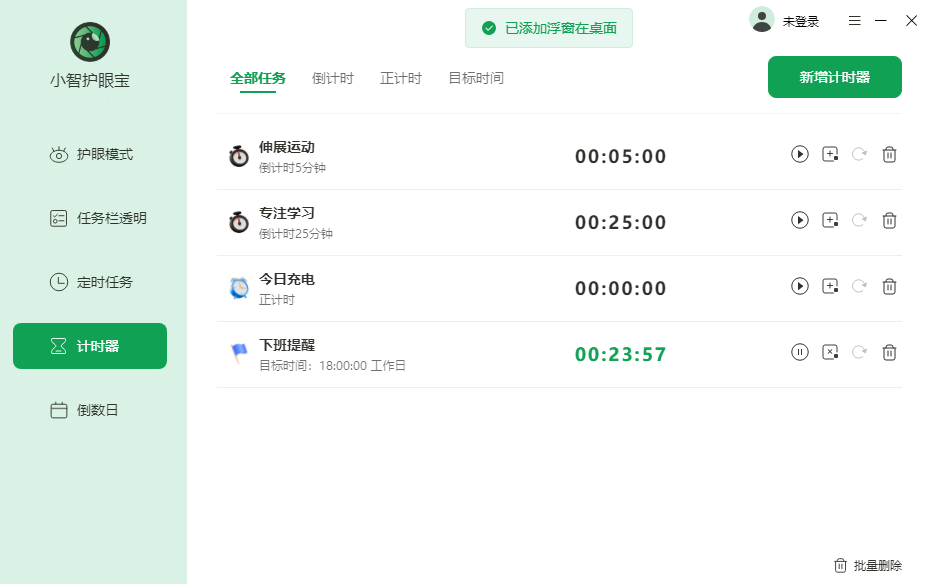This screenshot has height=584, width=932.
Task: Remove 下班提醒 from the floating window
Action: (829, 352)
